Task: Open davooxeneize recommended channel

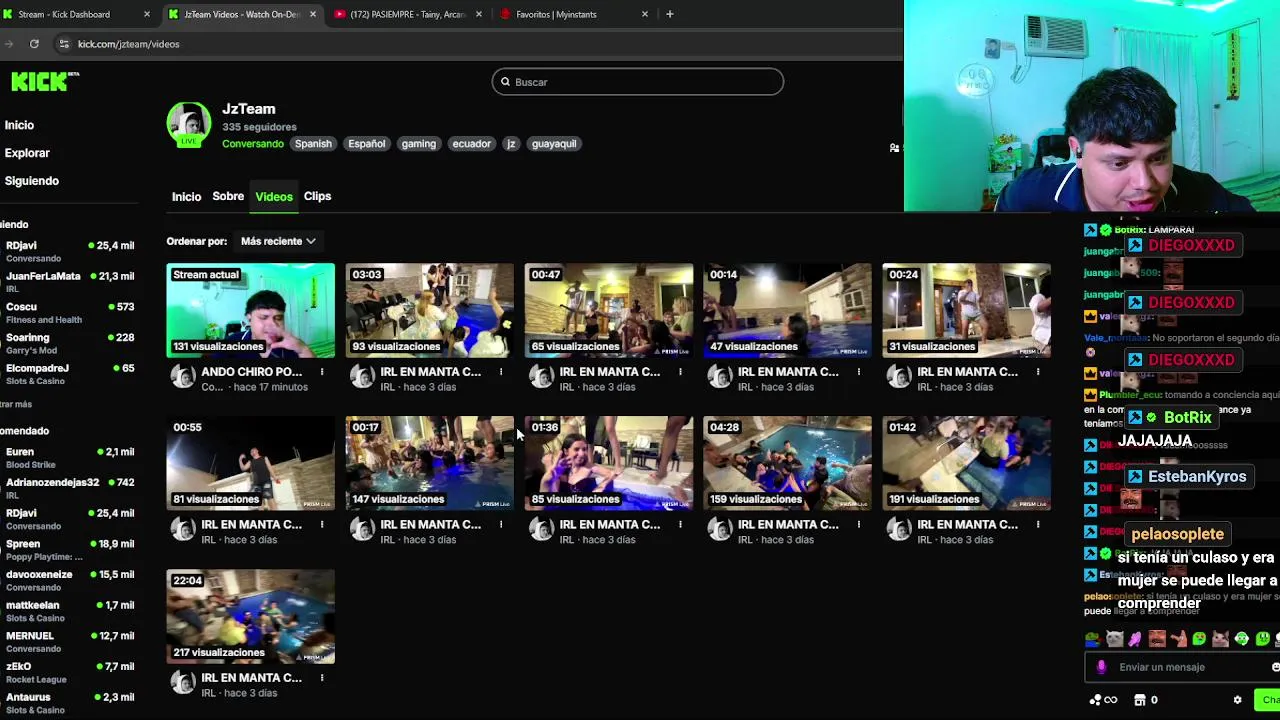Action: (x=68, y=580)
